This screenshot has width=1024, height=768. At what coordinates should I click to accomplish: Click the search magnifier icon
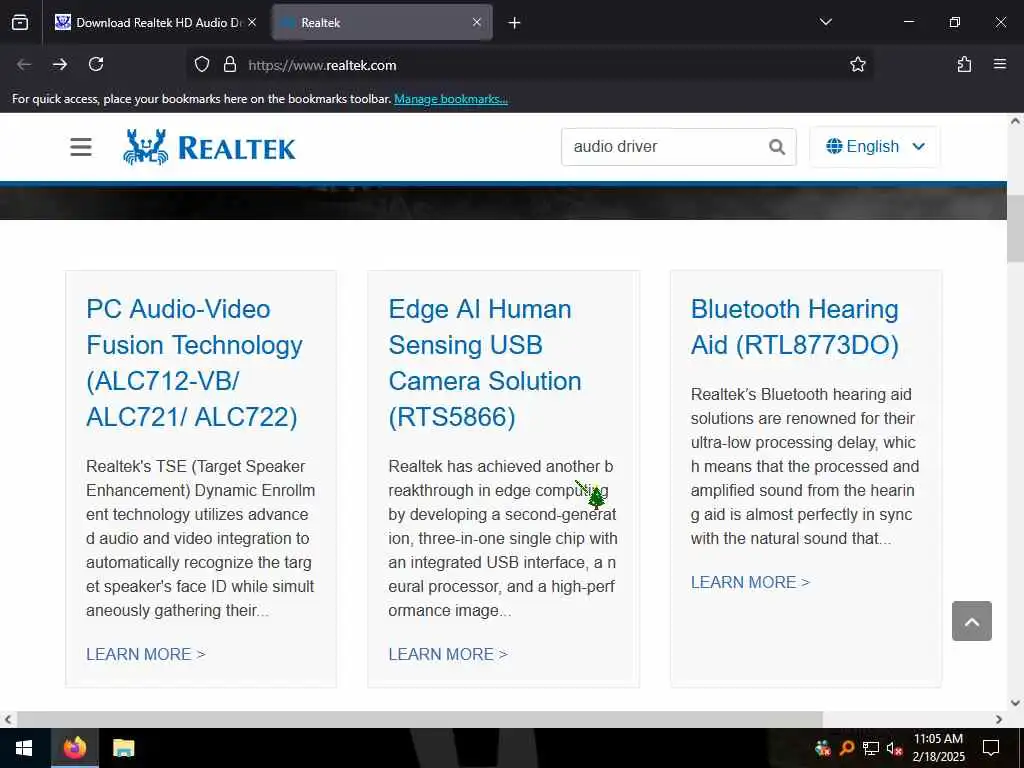tap(776, 147)
